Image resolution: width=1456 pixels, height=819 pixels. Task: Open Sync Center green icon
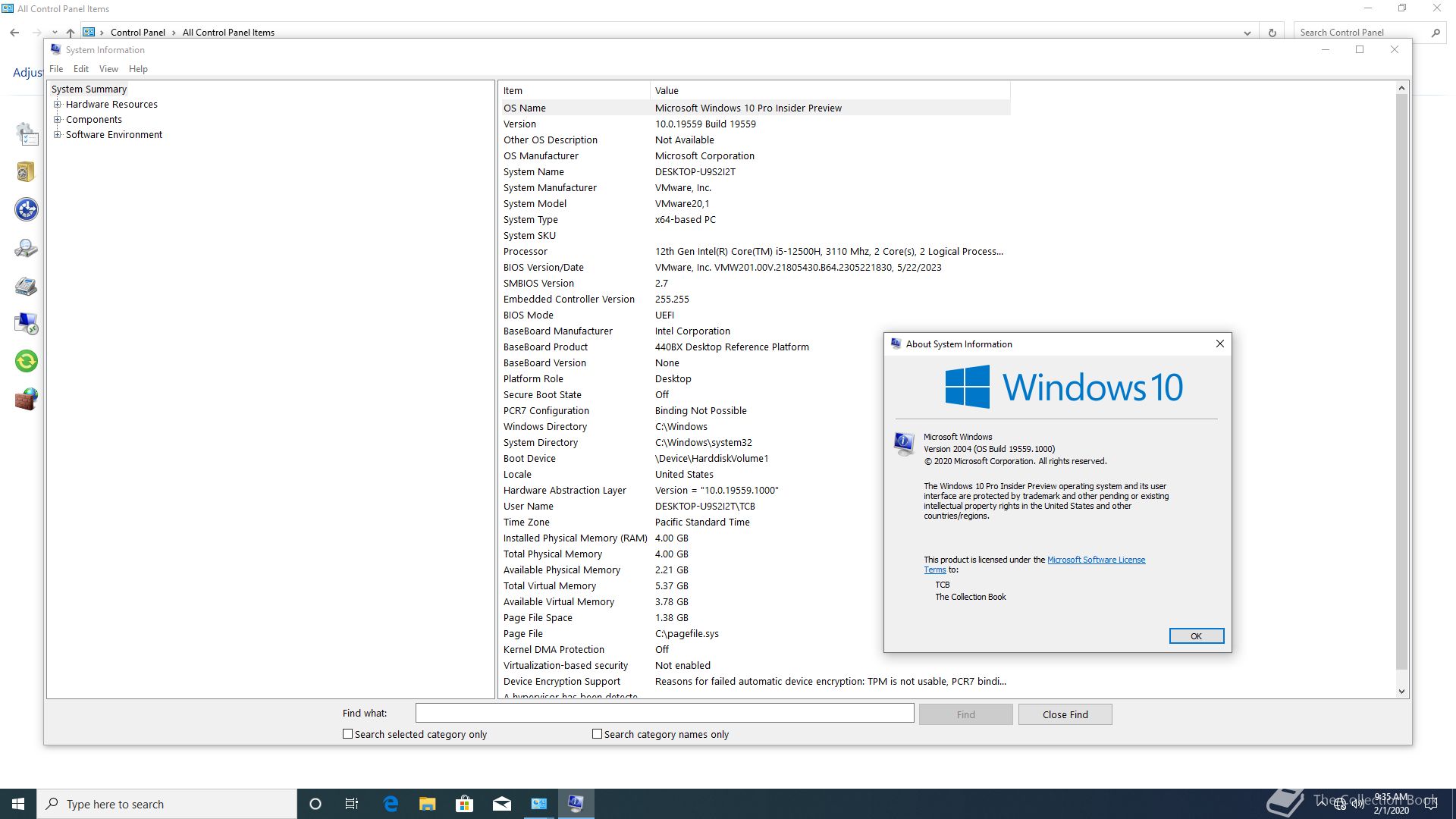[27, 361]
